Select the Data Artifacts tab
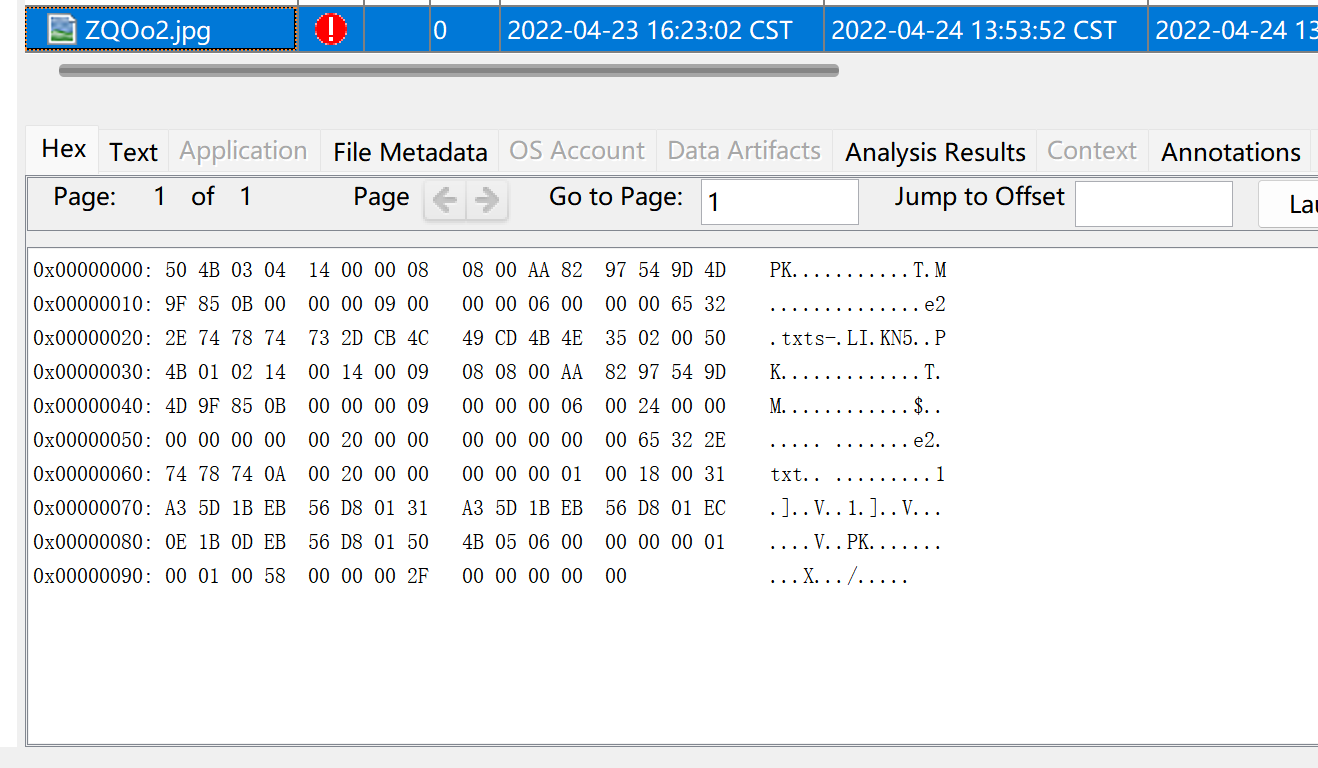The image size is (1318, 768). tap(744, 151)
